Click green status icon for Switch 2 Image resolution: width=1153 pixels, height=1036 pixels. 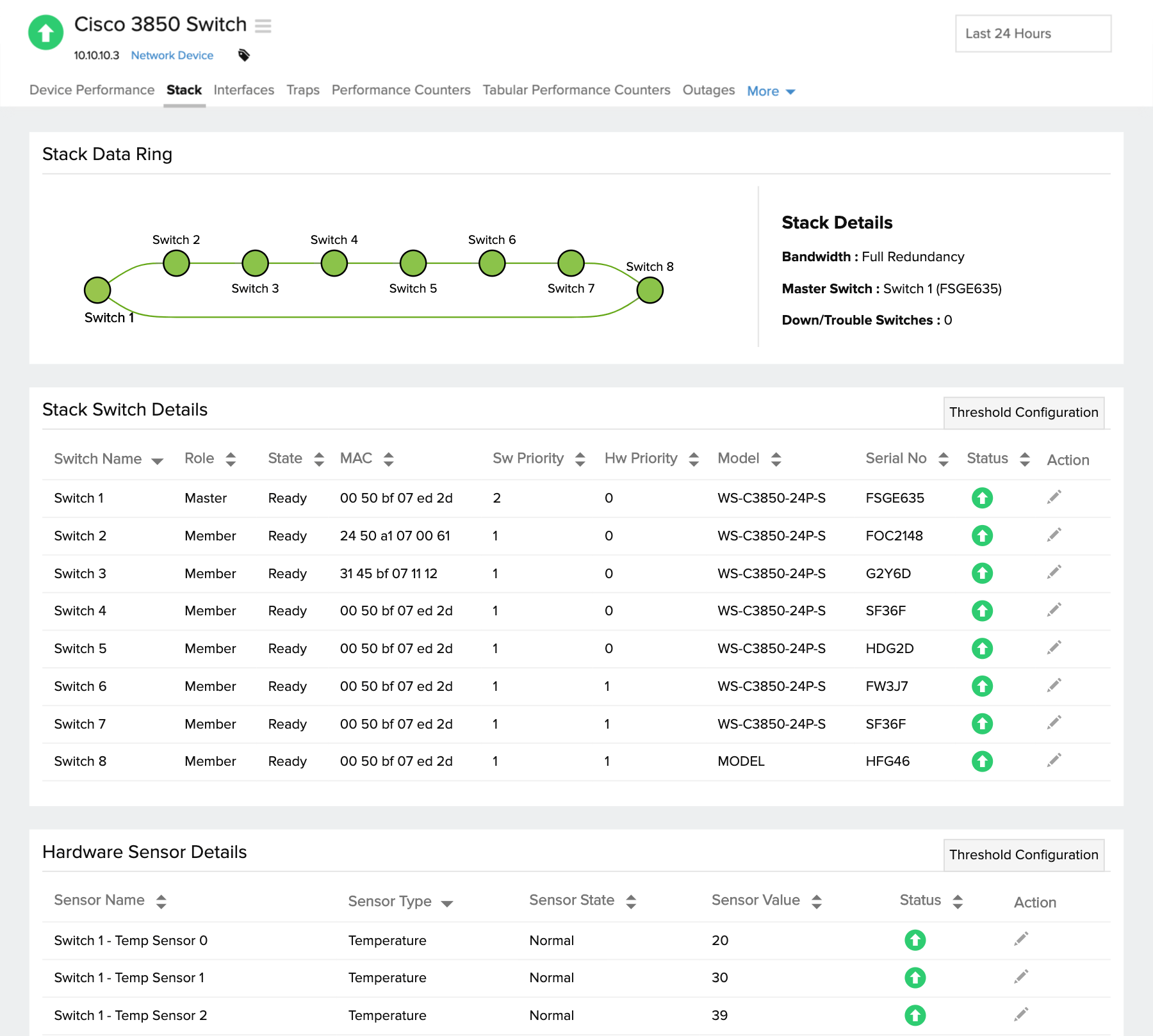tap(981, 535)
